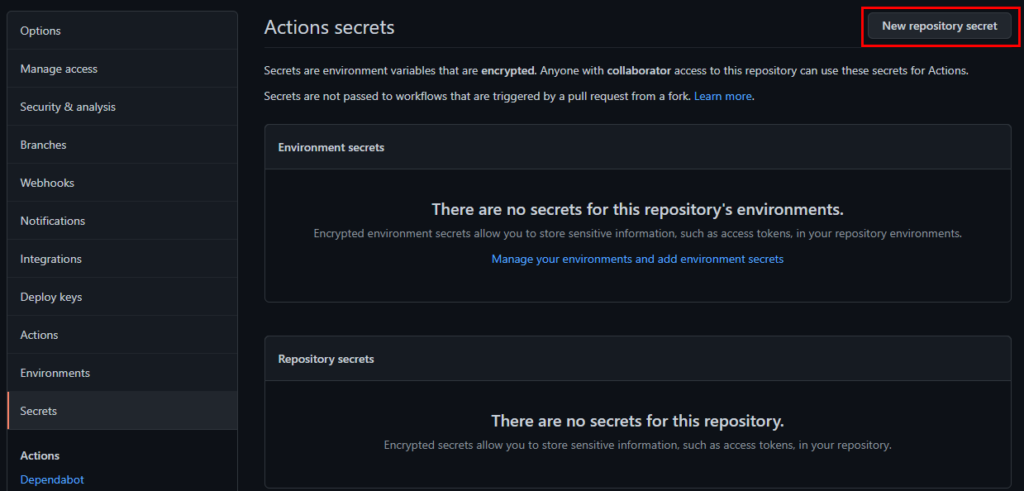Select the Deploy keys menu item
1024x491 pixels.
coord(51,297)
